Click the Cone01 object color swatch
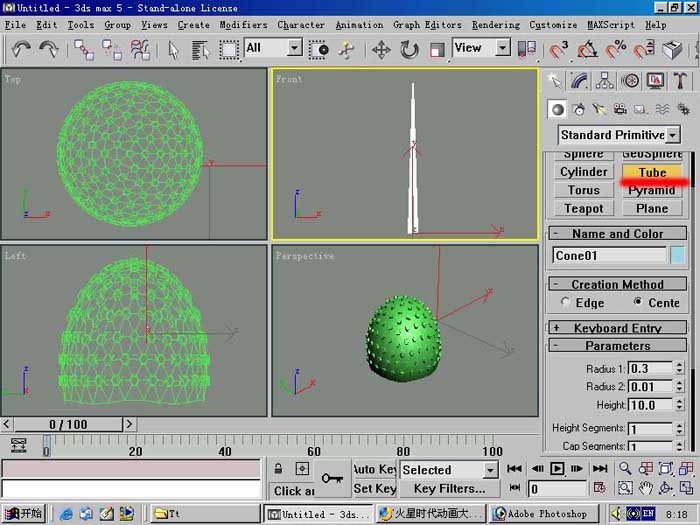Screen dimensions: 700x525 [677, 255]
